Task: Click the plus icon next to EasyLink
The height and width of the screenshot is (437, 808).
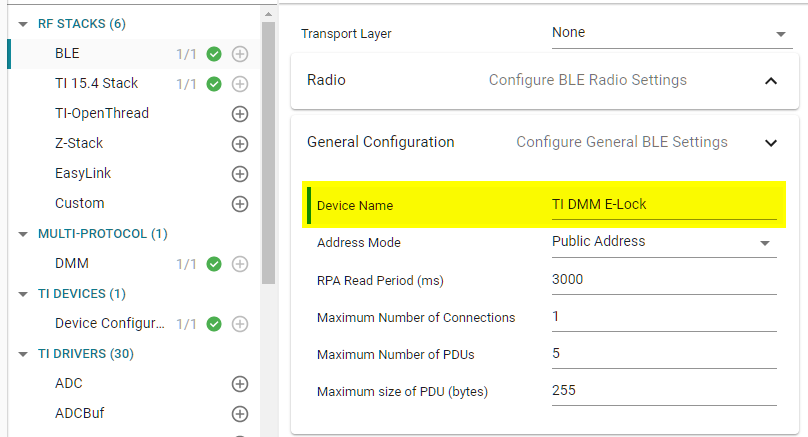Action: [239, 174]
